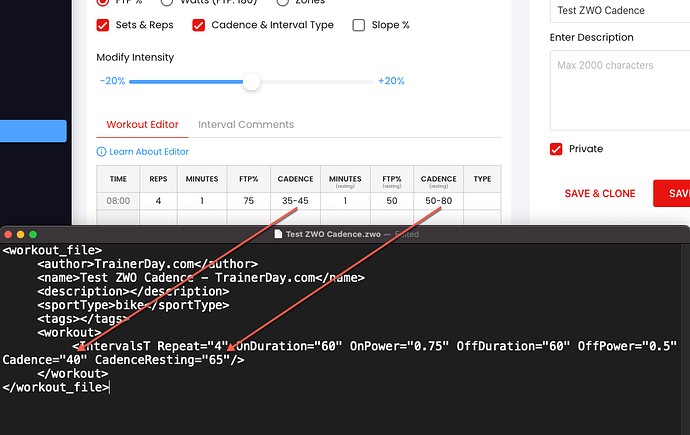The image size is (690, 435).
Task: Select the REPS cell with value 4
Action: pyautogui.click(x=158, y=201)
